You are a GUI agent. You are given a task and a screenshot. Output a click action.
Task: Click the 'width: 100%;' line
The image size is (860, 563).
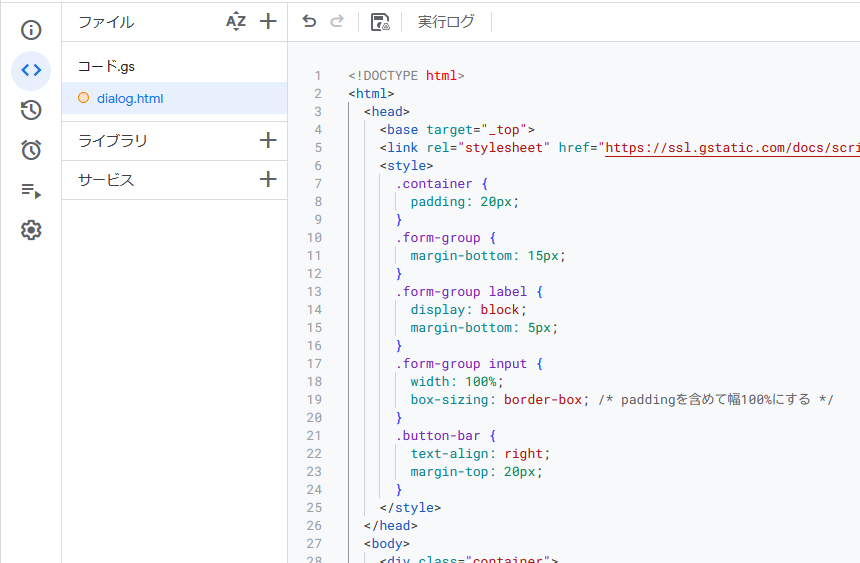tap(457, 381)
